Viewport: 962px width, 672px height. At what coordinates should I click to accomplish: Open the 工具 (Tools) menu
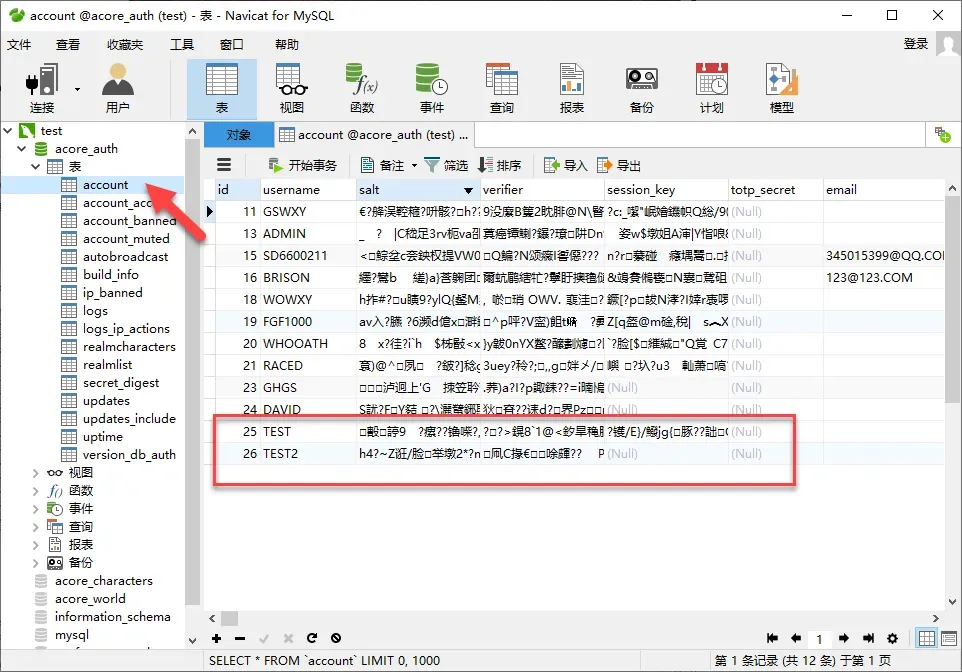[181, 44]
